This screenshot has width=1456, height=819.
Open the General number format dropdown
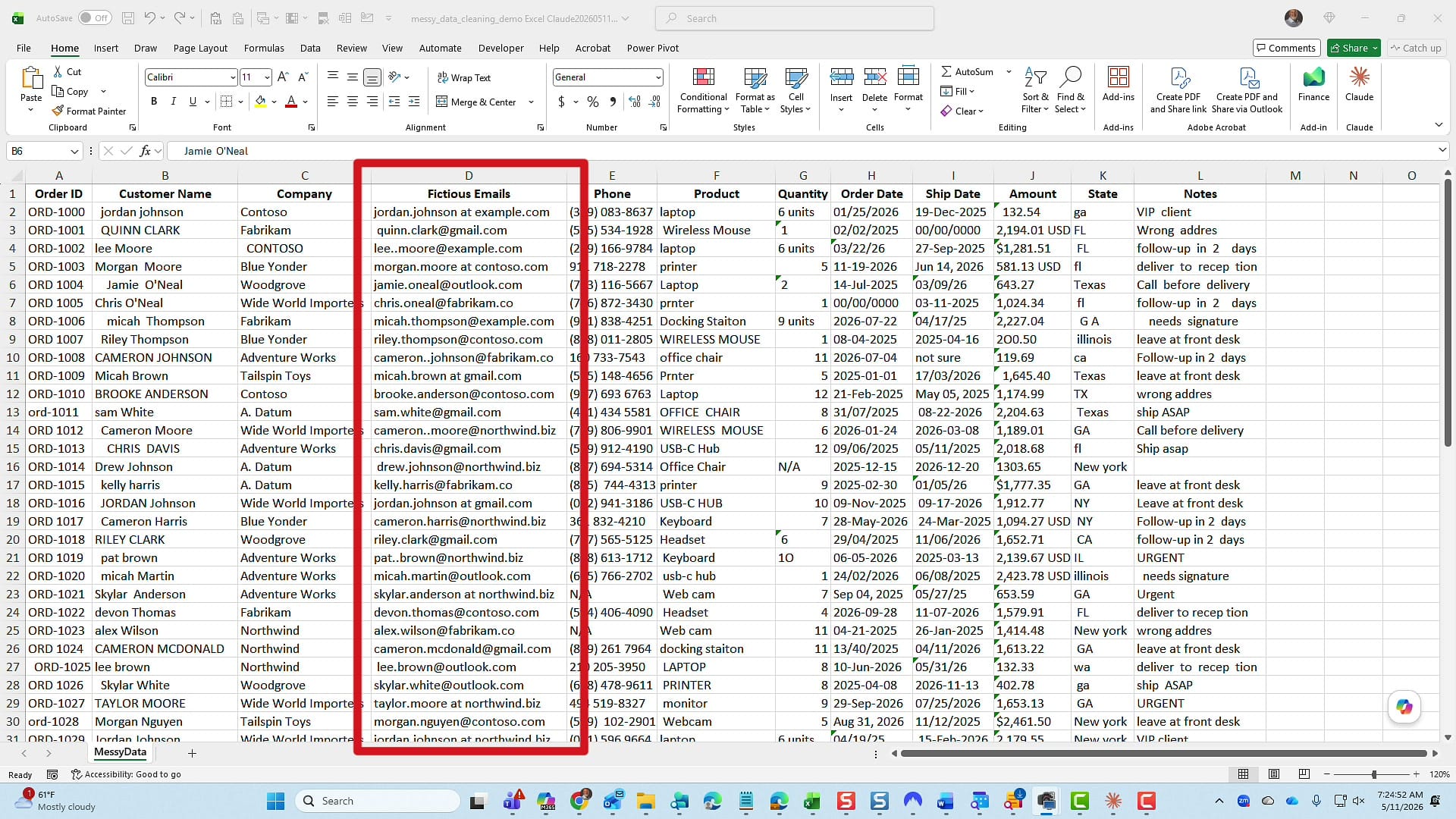[657, 77]
